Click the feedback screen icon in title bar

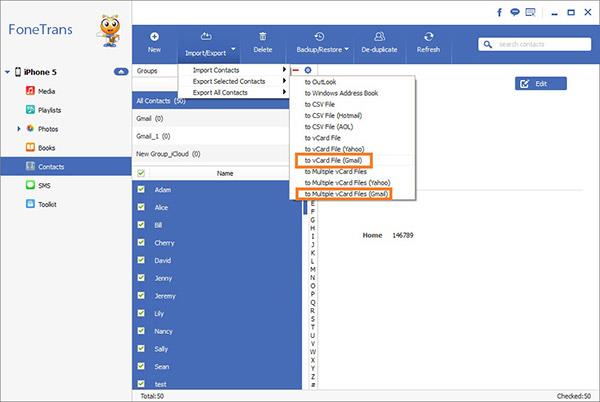530,13
